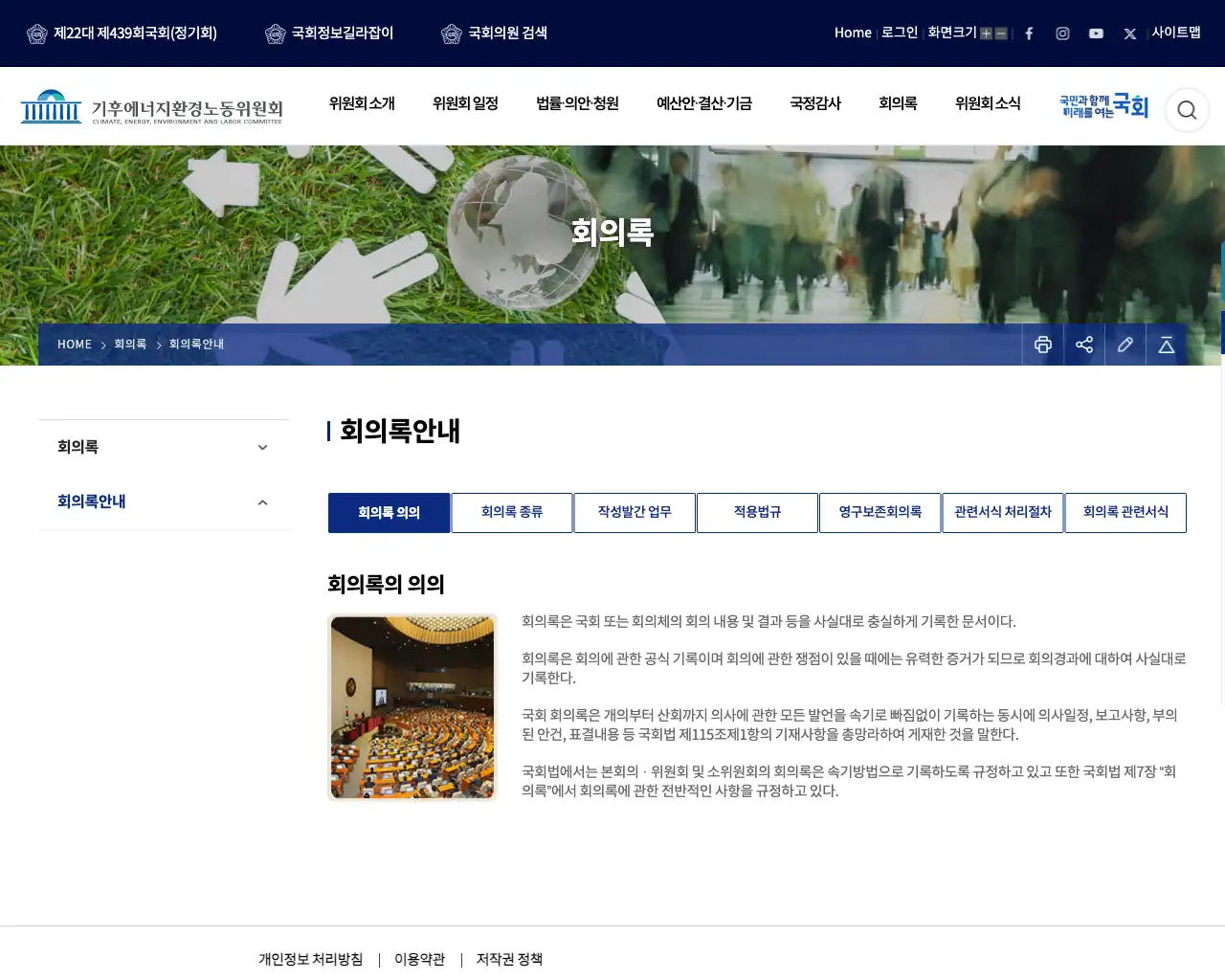The image size is (1225, 980).
Task: Increase screen size with plus icon
Action: (986, 33)
